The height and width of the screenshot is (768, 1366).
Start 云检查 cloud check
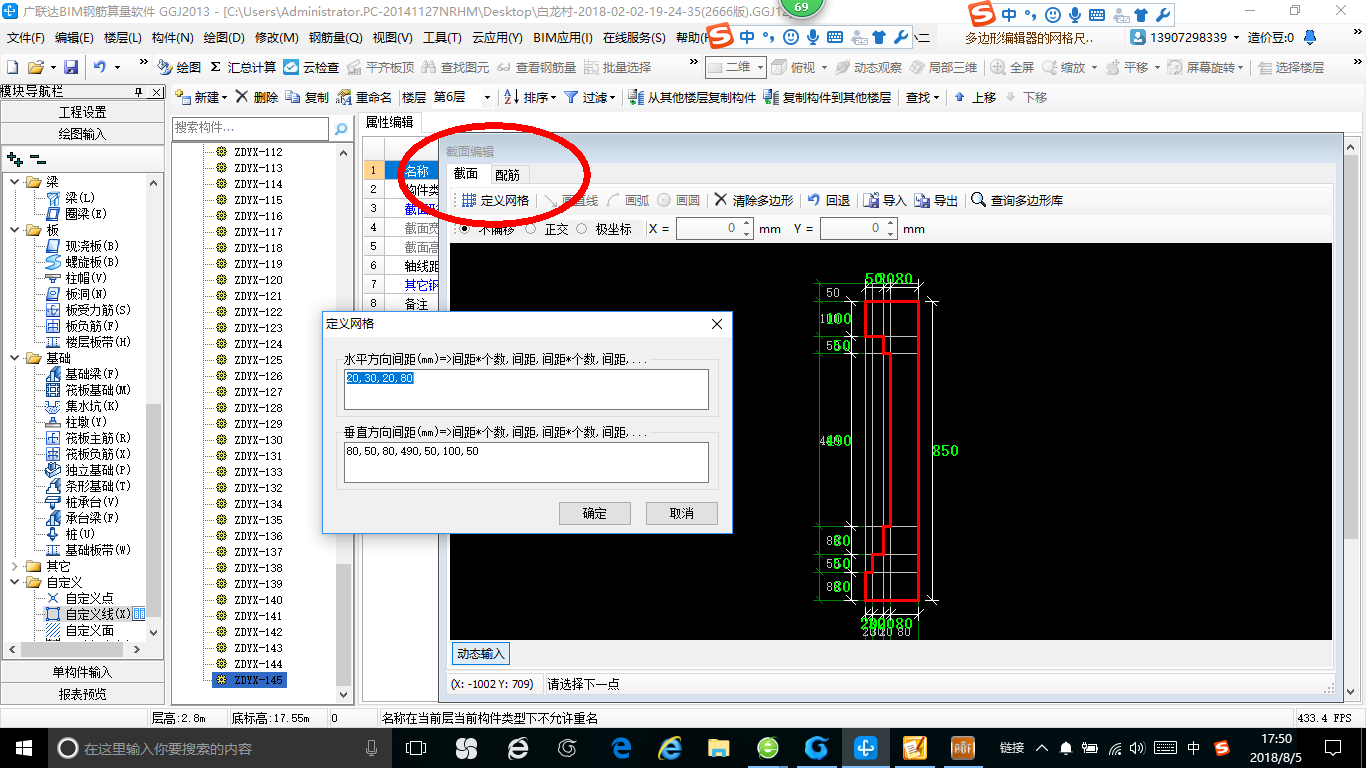311,67
